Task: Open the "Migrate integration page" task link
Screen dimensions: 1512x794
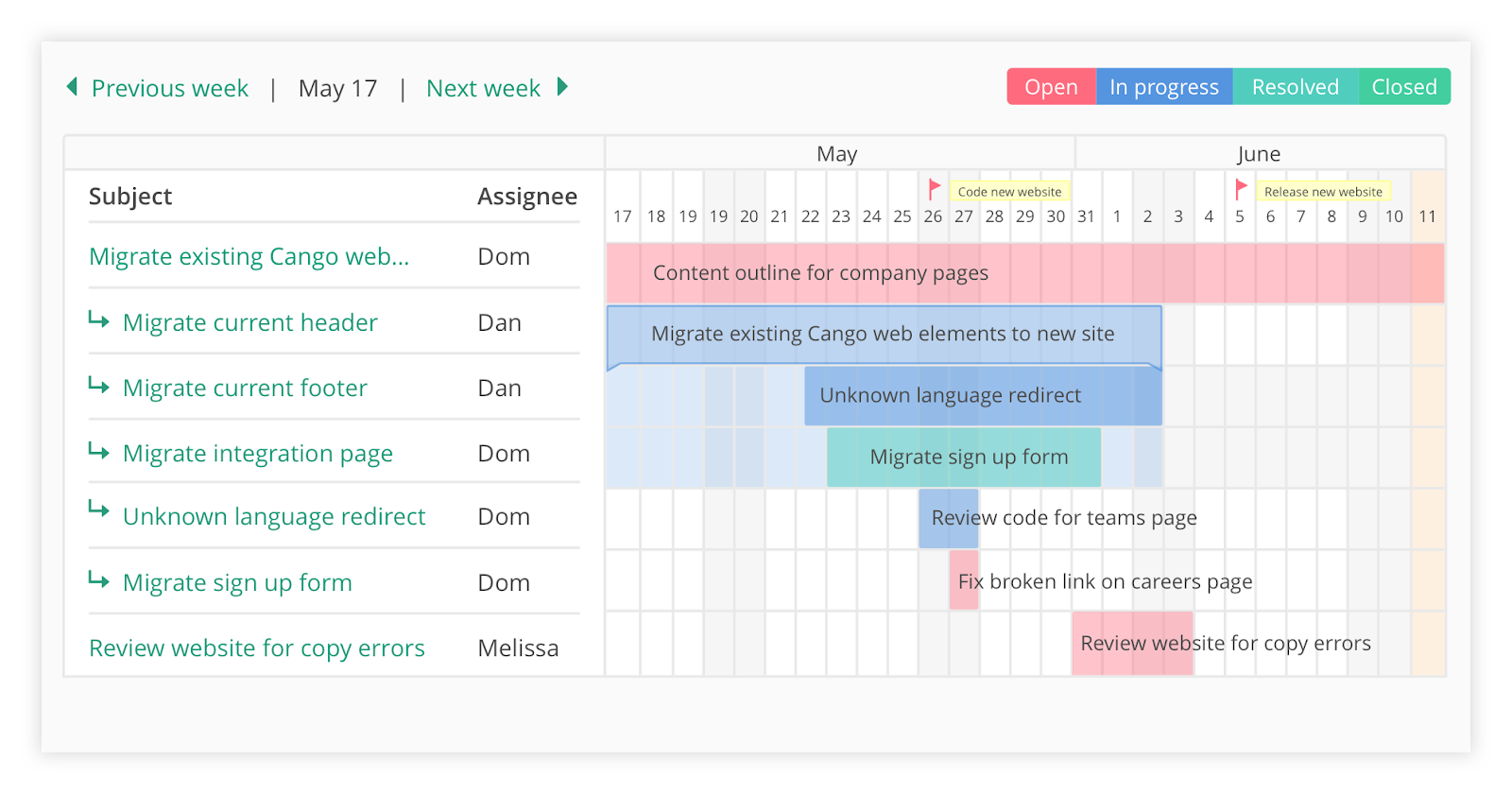Action: pos(256,453)
